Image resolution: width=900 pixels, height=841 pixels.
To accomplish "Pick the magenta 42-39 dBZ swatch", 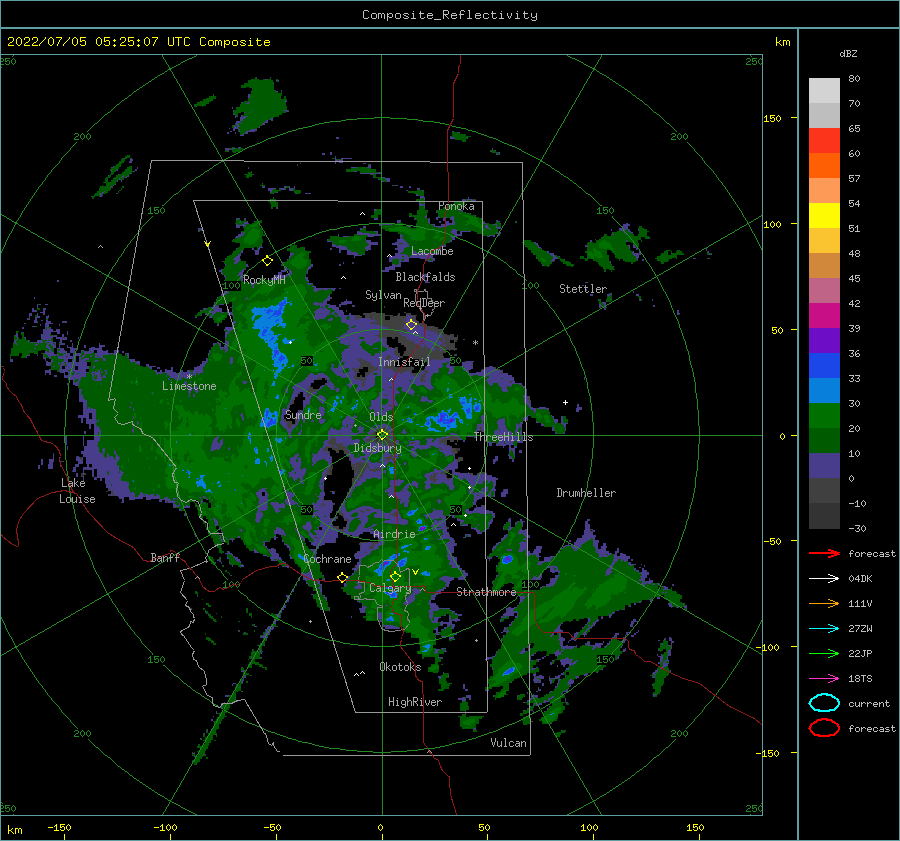I will (824, 316).
